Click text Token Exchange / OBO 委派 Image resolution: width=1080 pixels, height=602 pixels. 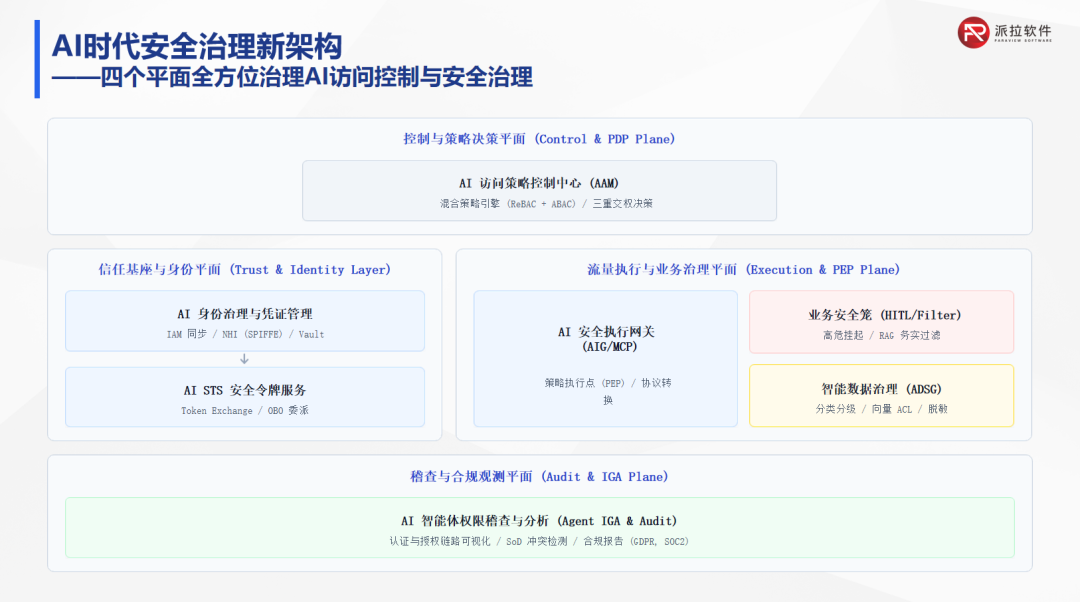(245, 411)
